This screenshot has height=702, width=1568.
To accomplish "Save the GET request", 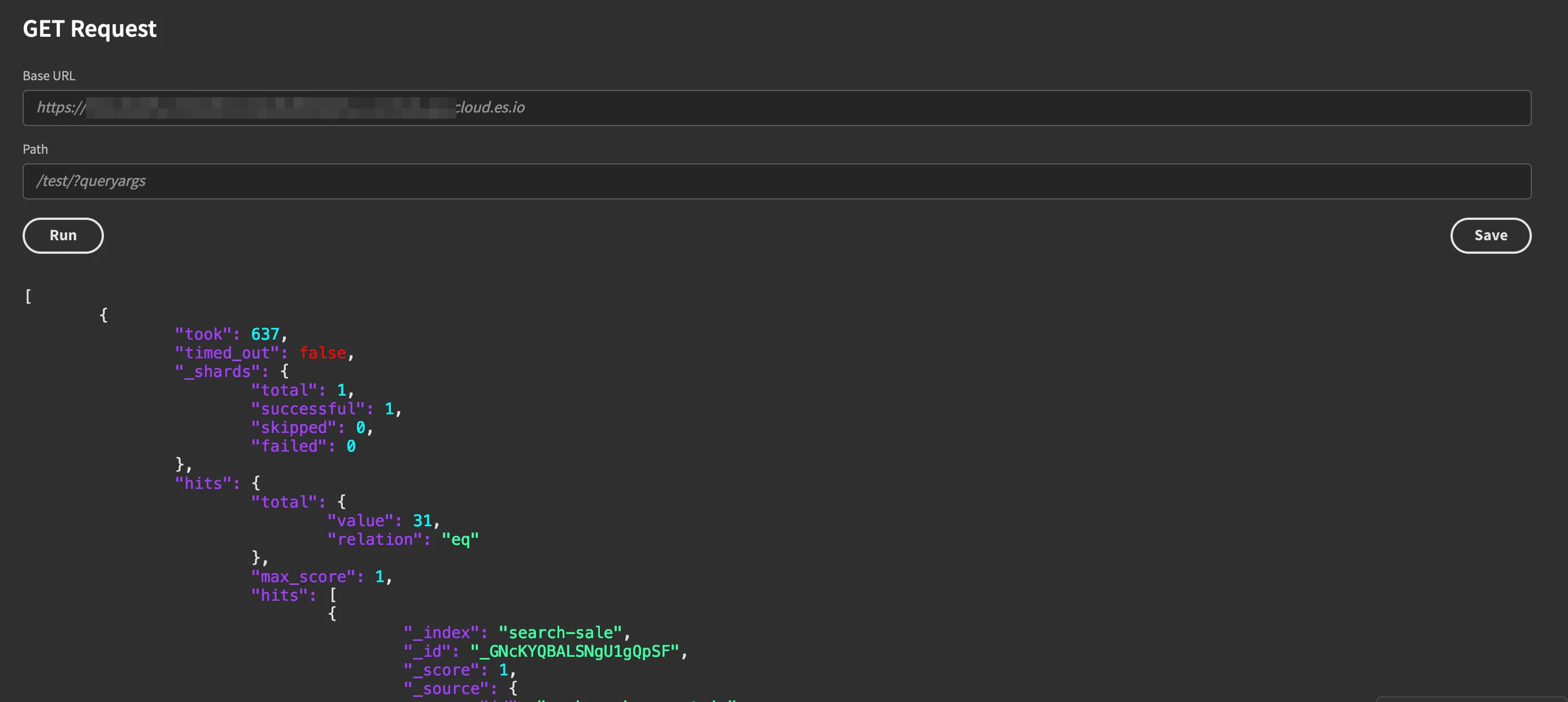I will 1490,236.
